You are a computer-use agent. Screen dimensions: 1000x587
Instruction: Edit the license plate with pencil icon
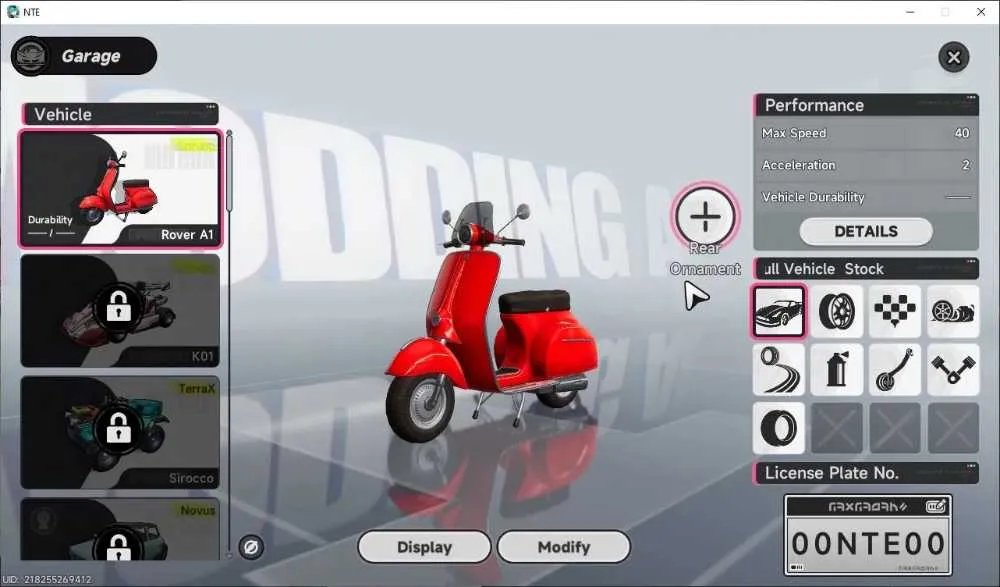tap(936, 507)
